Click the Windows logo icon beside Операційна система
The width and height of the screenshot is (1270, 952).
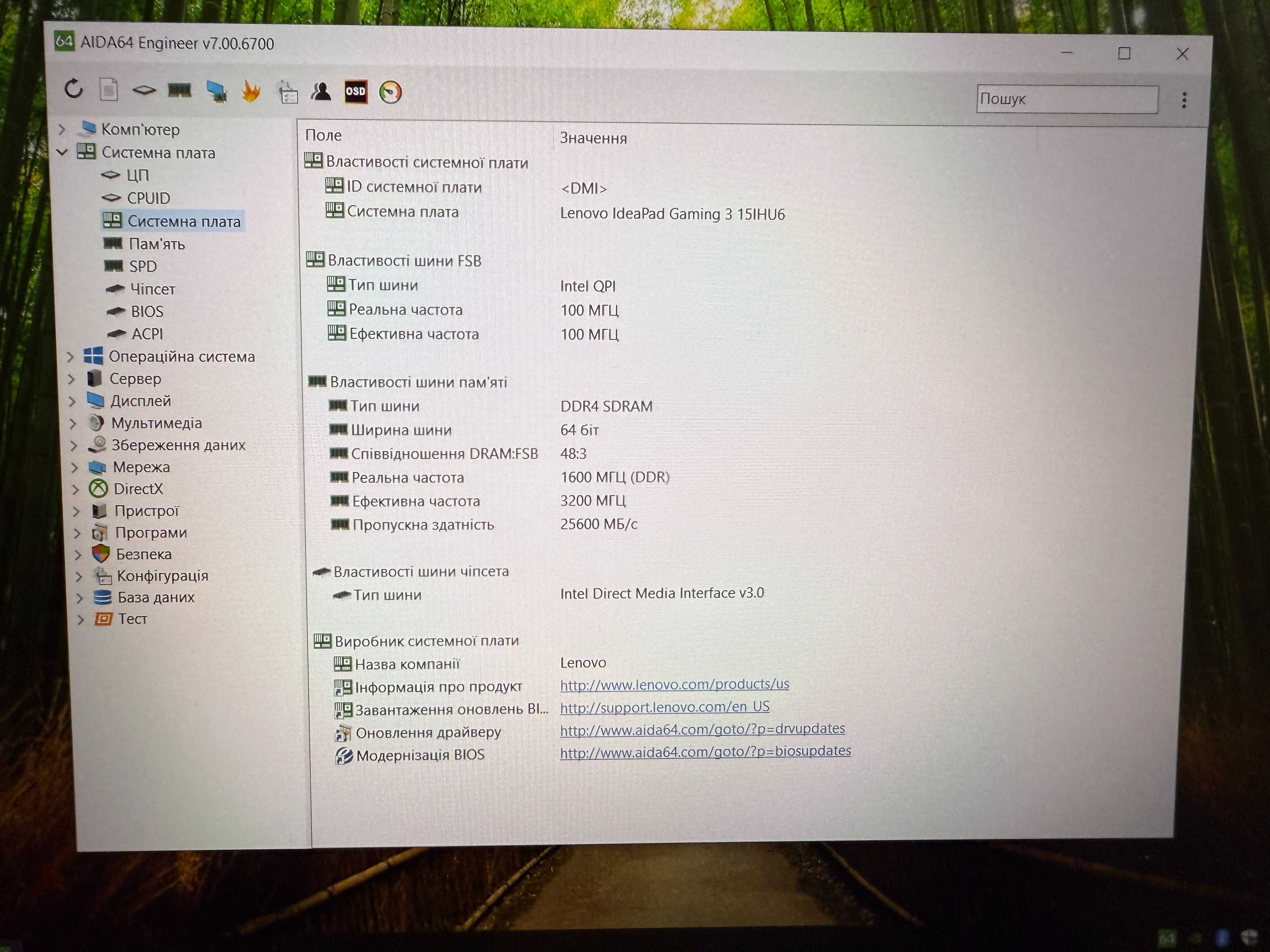coord(93,356)
